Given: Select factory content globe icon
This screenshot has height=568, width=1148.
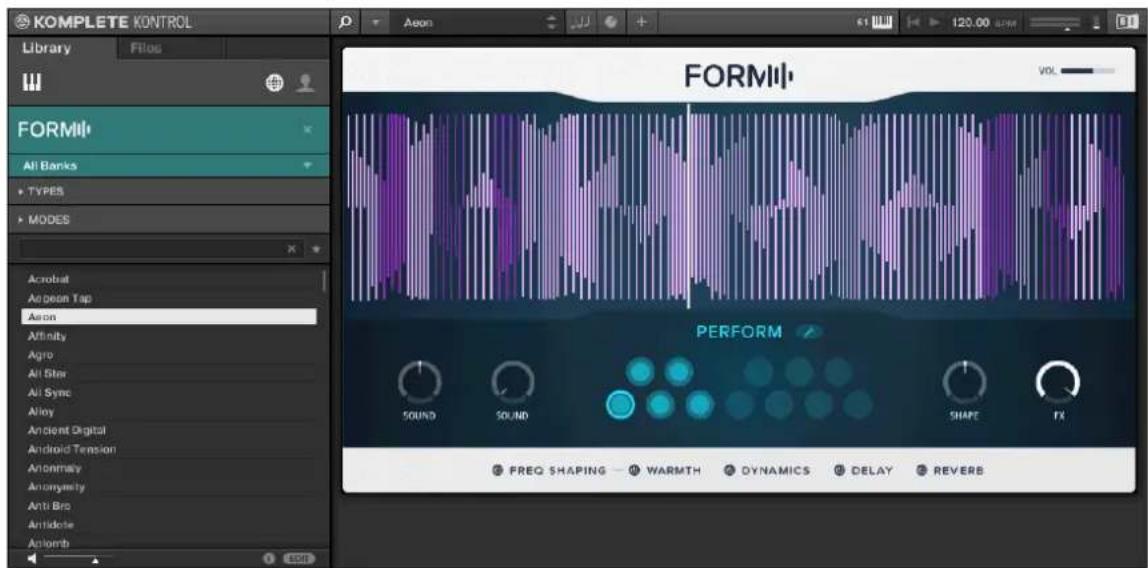Looking at the screenshot, I should (275, 84).
